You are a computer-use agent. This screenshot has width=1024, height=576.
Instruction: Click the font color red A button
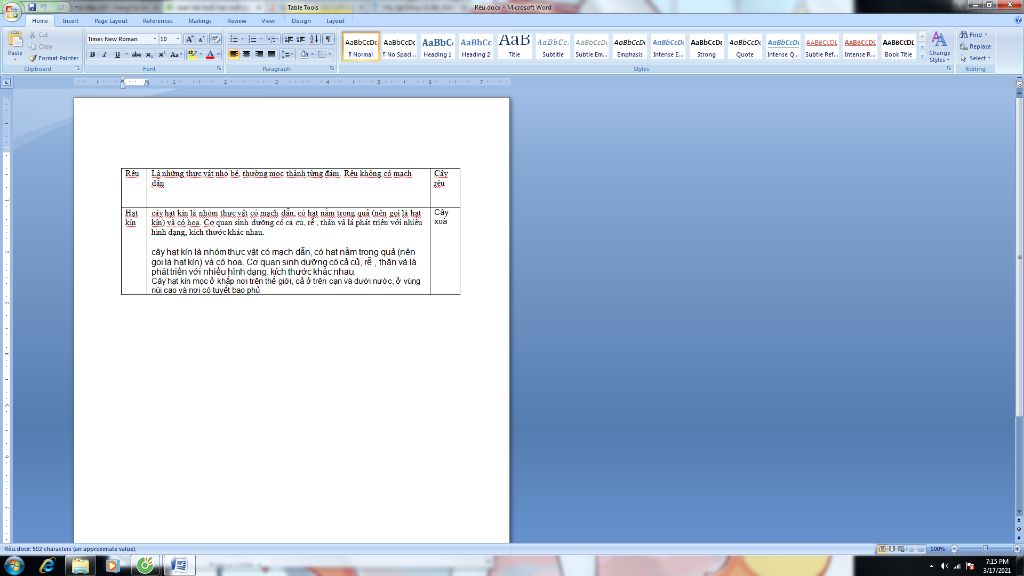(210, 55)
